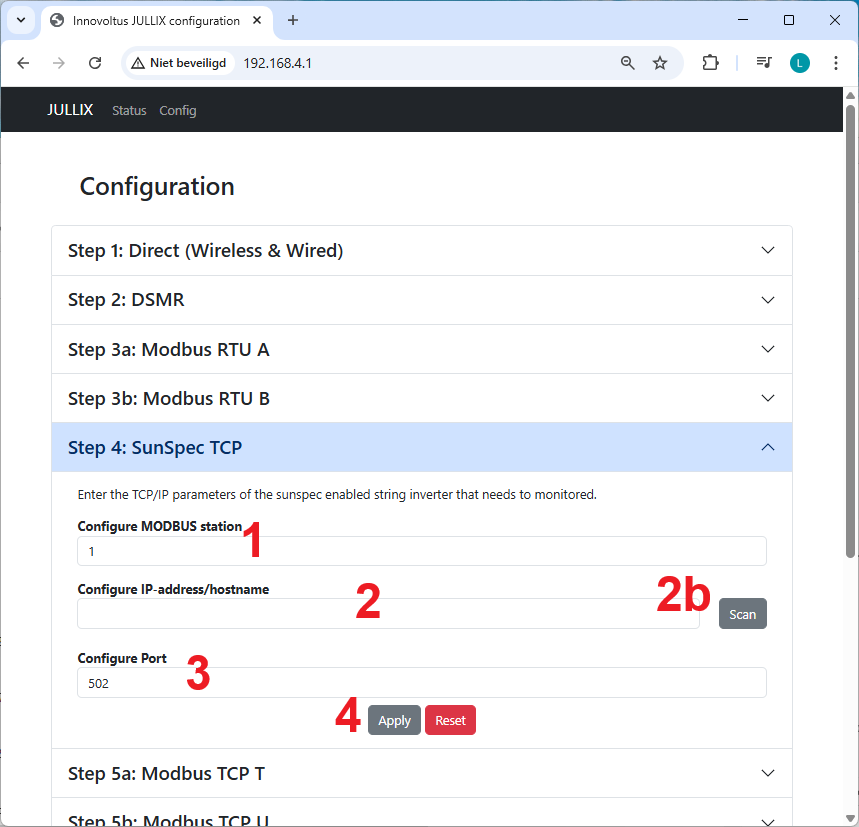This screenshot has width=859, height=827.
Task: Open the media controls icon
Action: coord(764,63)
